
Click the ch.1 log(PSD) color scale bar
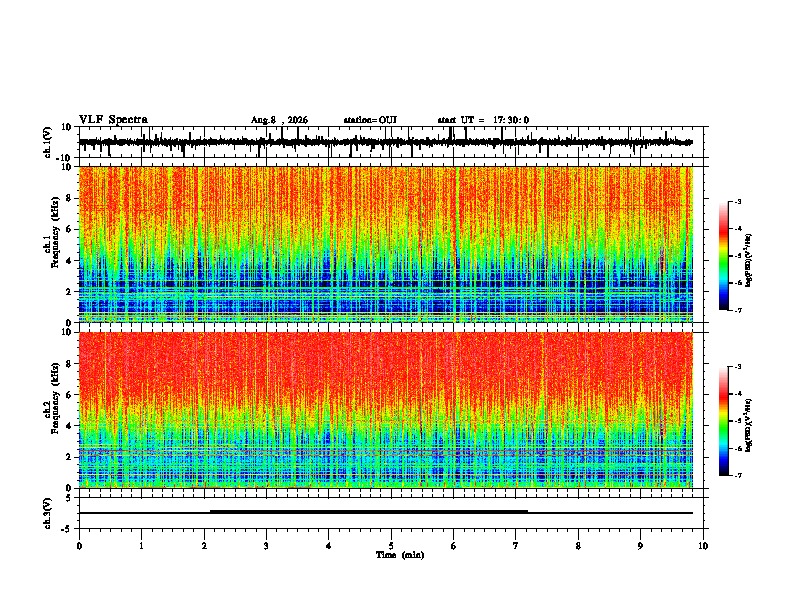tap(724, 256)
